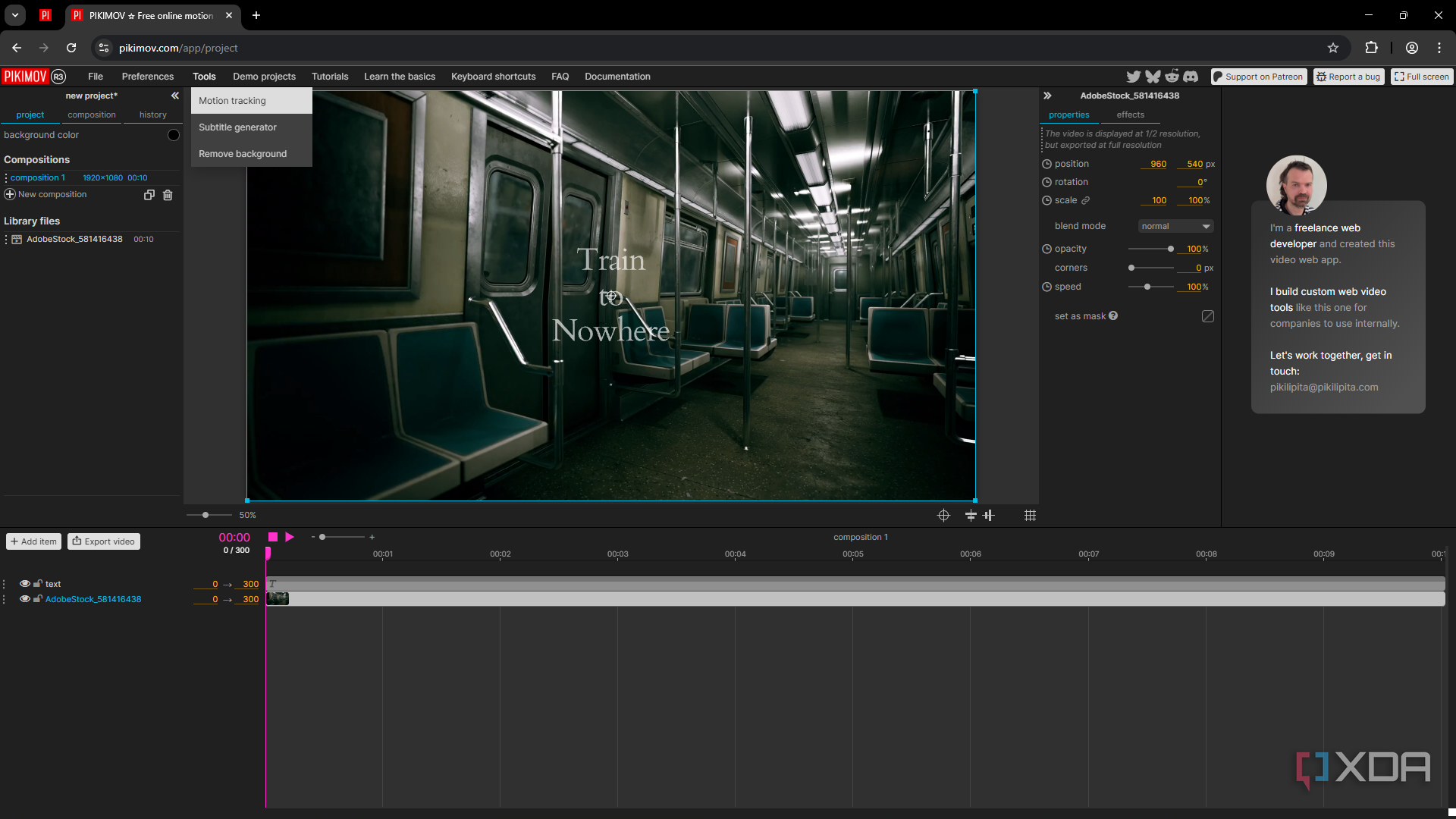This screenshot has width=1456, height=819.
Task: Collapse the left project panel
Action: 175,96
